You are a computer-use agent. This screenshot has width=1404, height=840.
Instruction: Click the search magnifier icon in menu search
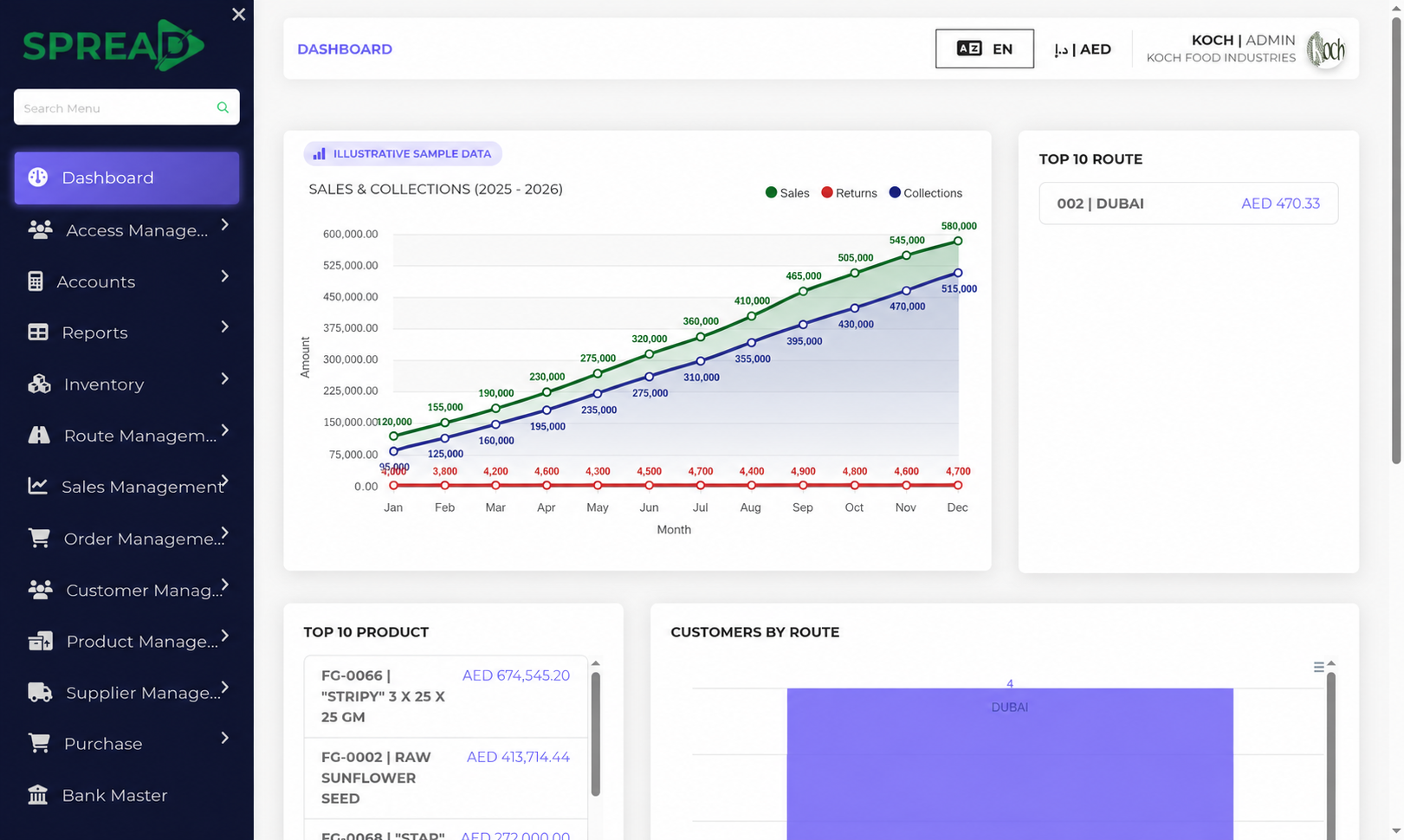223,107
